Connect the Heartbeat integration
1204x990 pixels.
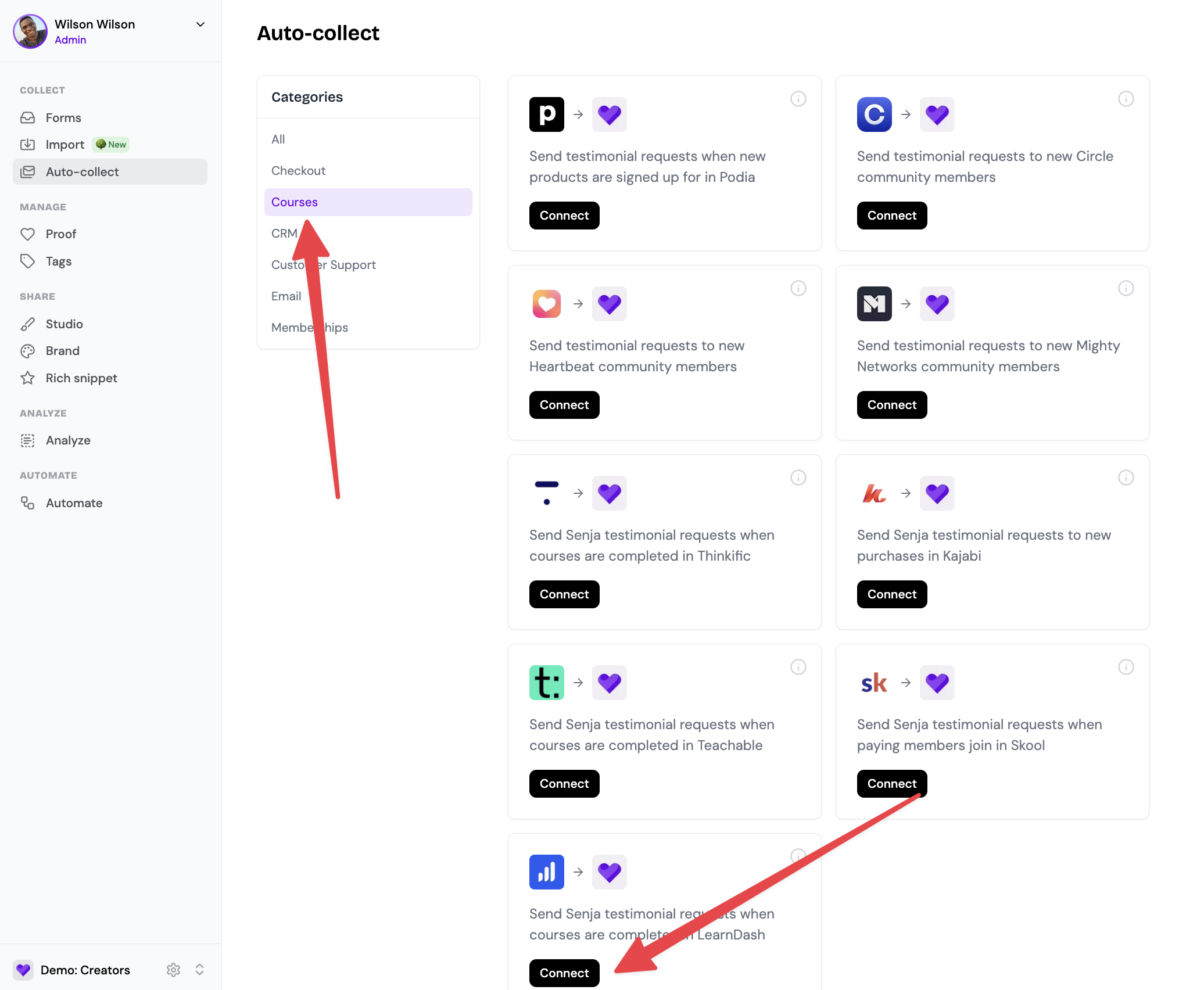click(x=564, y=405)
